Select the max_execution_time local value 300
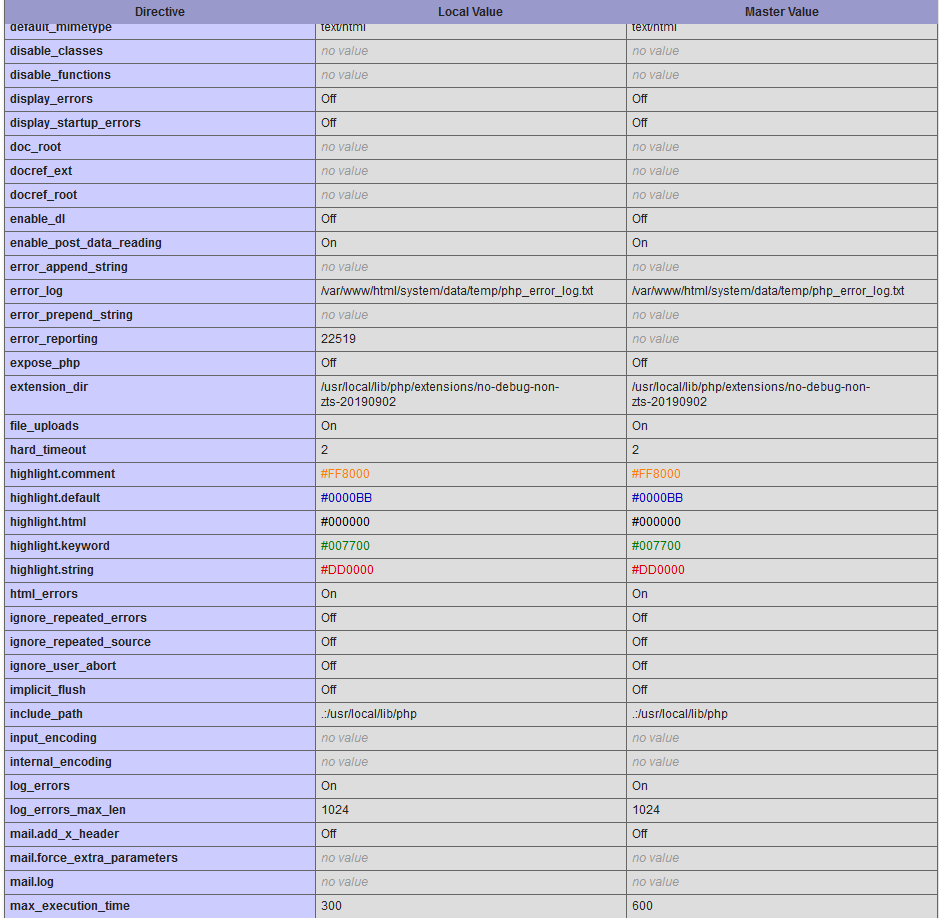 pyautogui.click(x=331, y=905)
